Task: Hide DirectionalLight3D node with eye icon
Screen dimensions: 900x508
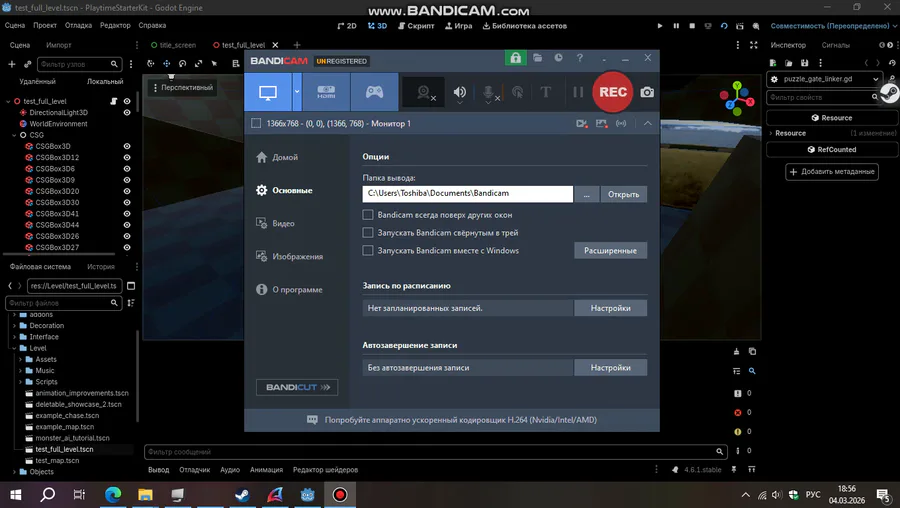Action: 127,113
